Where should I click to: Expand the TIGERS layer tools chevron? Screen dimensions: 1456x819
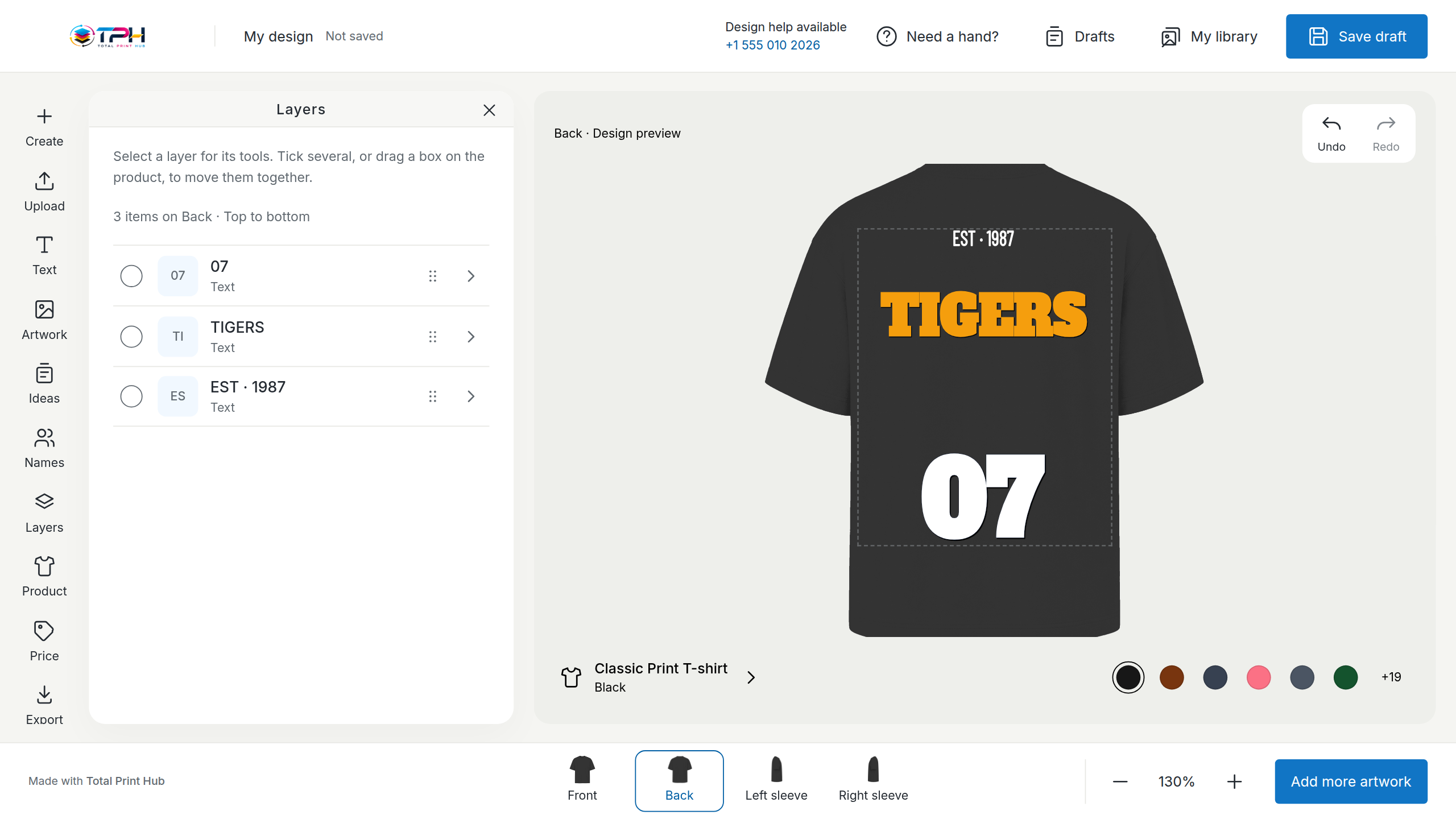(x=471, y=337)
